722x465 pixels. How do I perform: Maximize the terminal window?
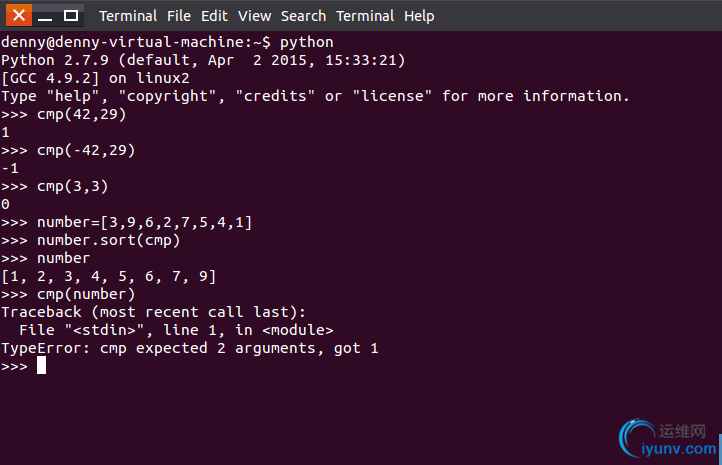coord(70,15)
